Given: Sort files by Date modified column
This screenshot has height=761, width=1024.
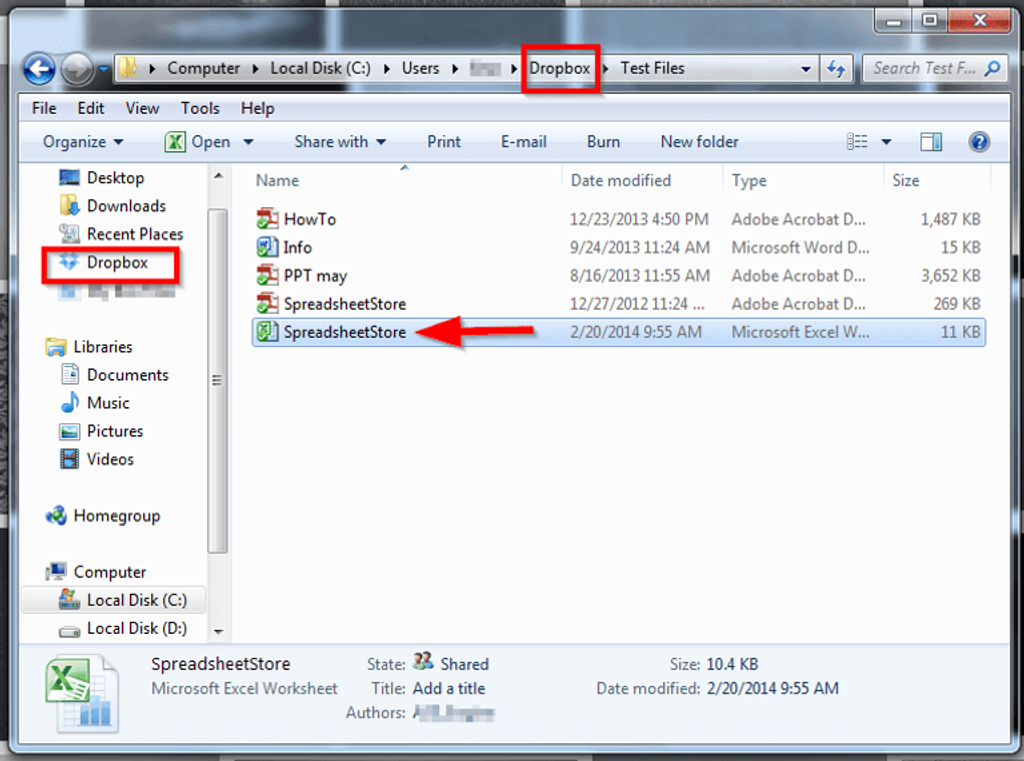Looking at the screenshot, I should [x=620, y=180].
